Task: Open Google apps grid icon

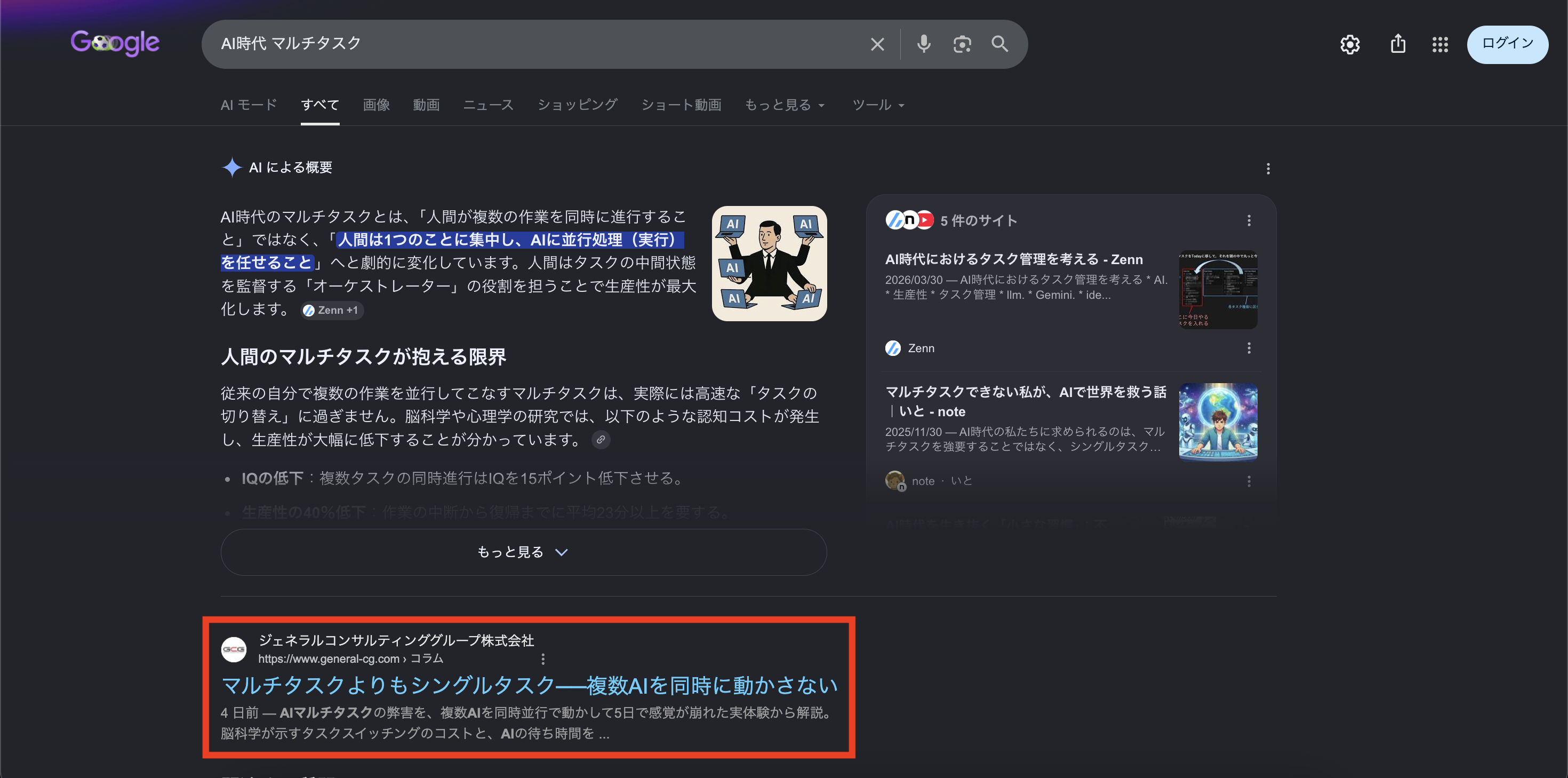Action: 1439,44
